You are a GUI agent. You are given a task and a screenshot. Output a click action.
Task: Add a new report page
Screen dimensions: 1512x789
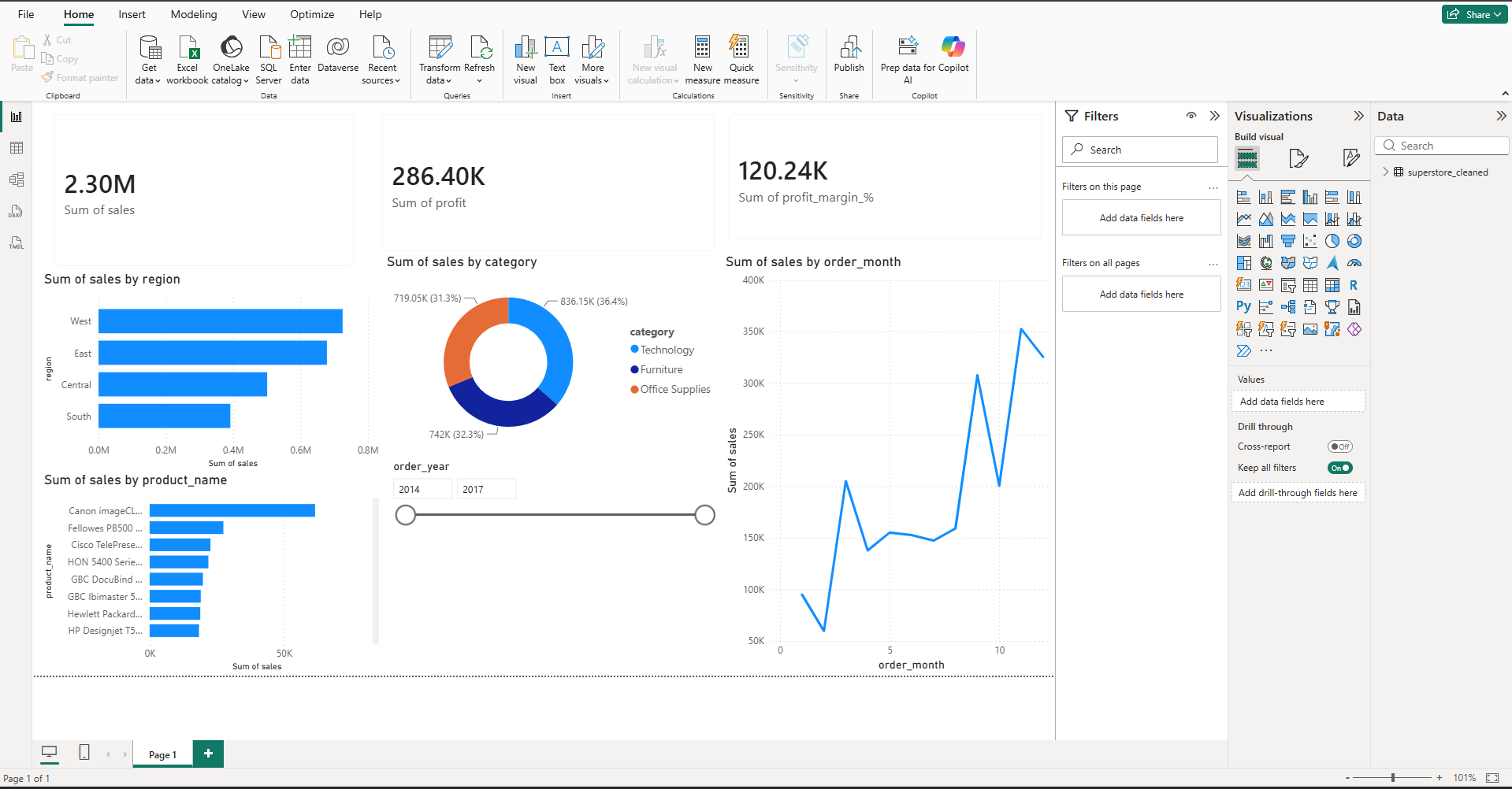pos(208,754)
